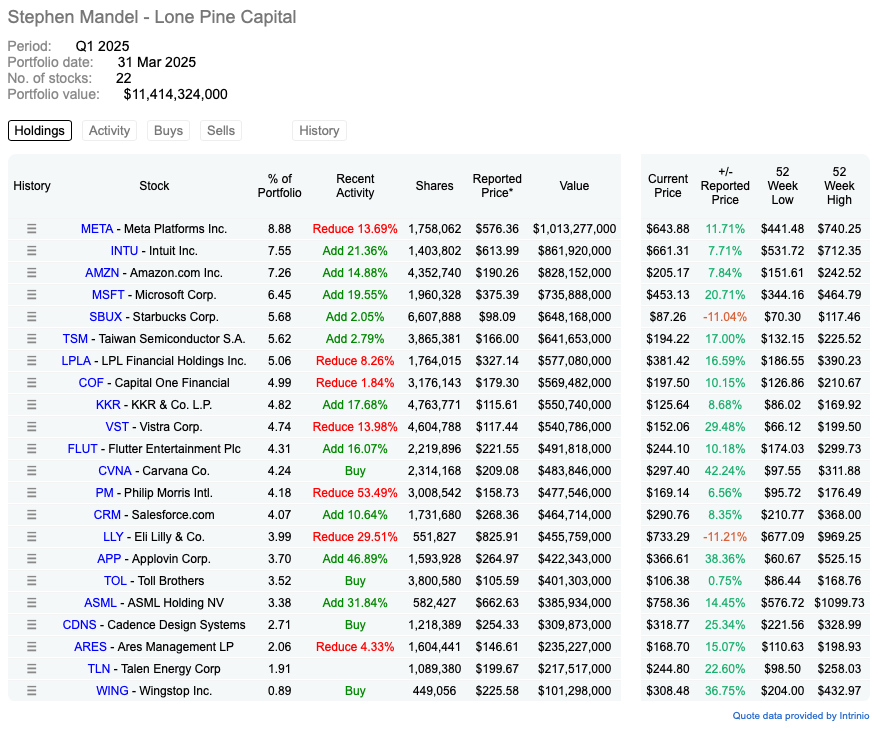This screenshot has height=731, width=880.
Task: Open the WING ticker link
Action: (x=112, y=691)
